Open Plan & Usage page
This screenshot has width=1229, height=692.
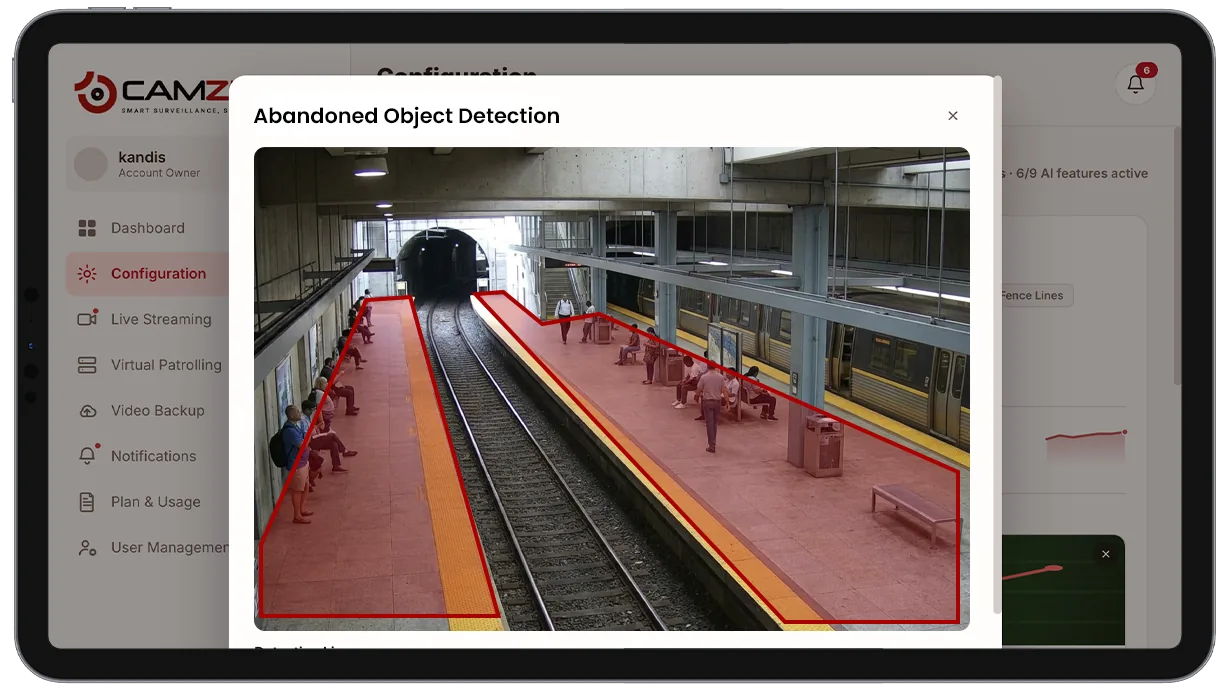click(x=148, y=502)
